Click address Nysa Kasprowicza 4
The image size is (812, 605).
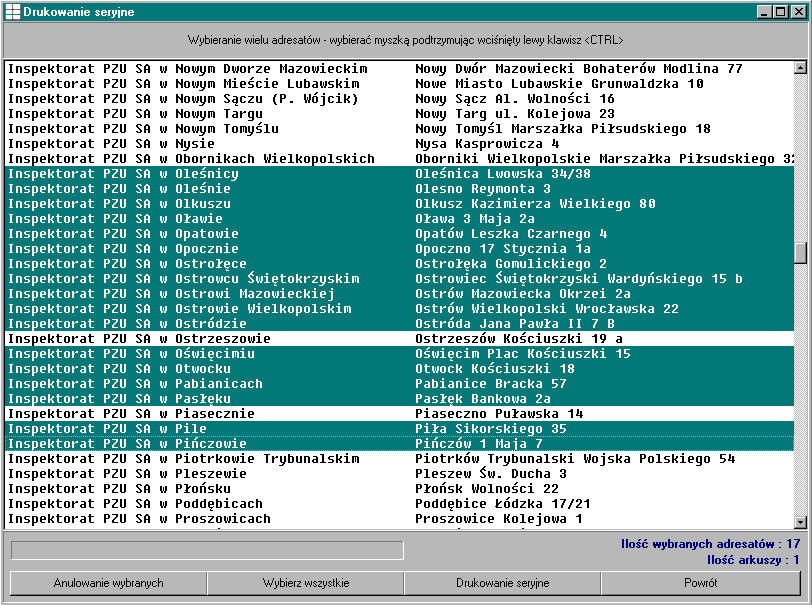(487, 144)
